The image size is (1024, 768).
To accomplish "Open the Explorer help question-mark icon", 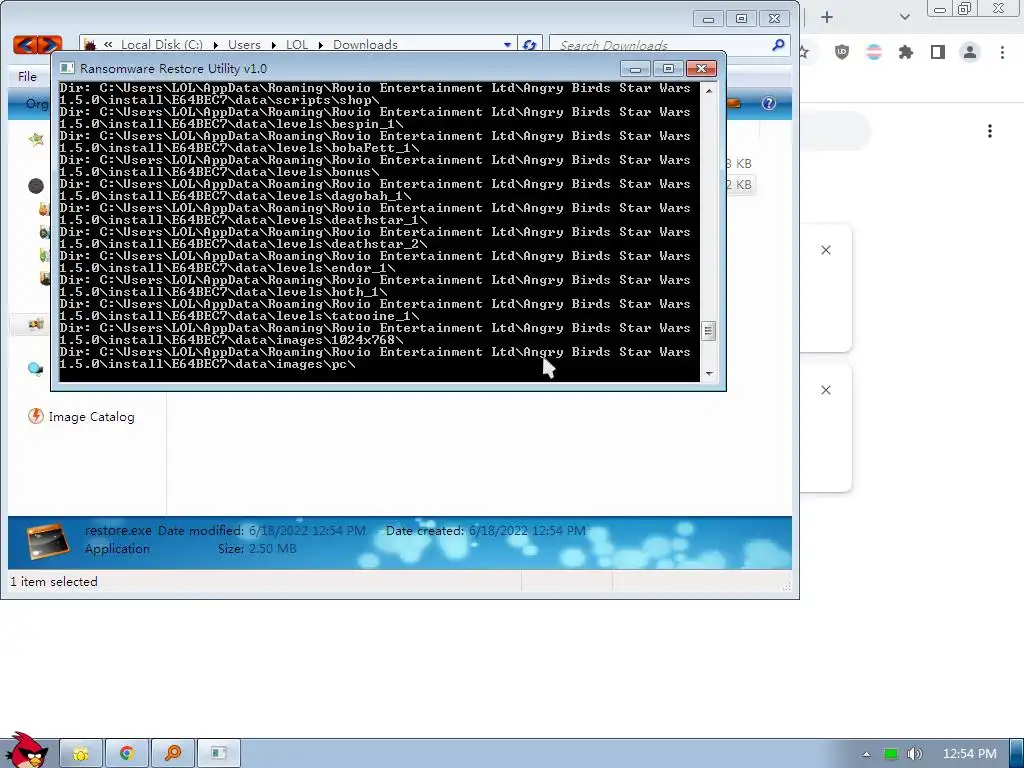I will click(x=769, y=103).
